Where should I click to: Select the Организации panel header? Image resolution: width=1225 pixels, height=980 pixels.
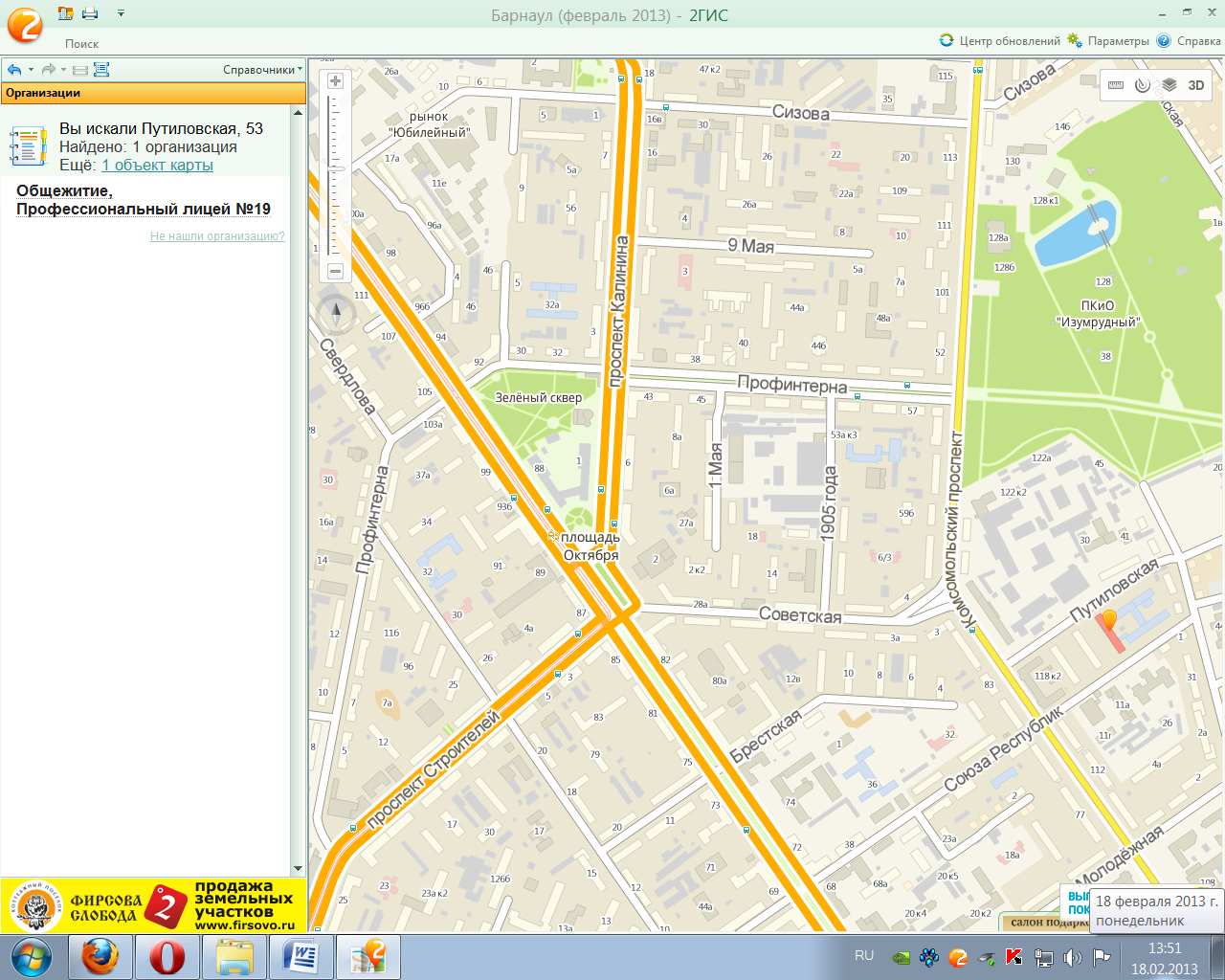(153, 93)
